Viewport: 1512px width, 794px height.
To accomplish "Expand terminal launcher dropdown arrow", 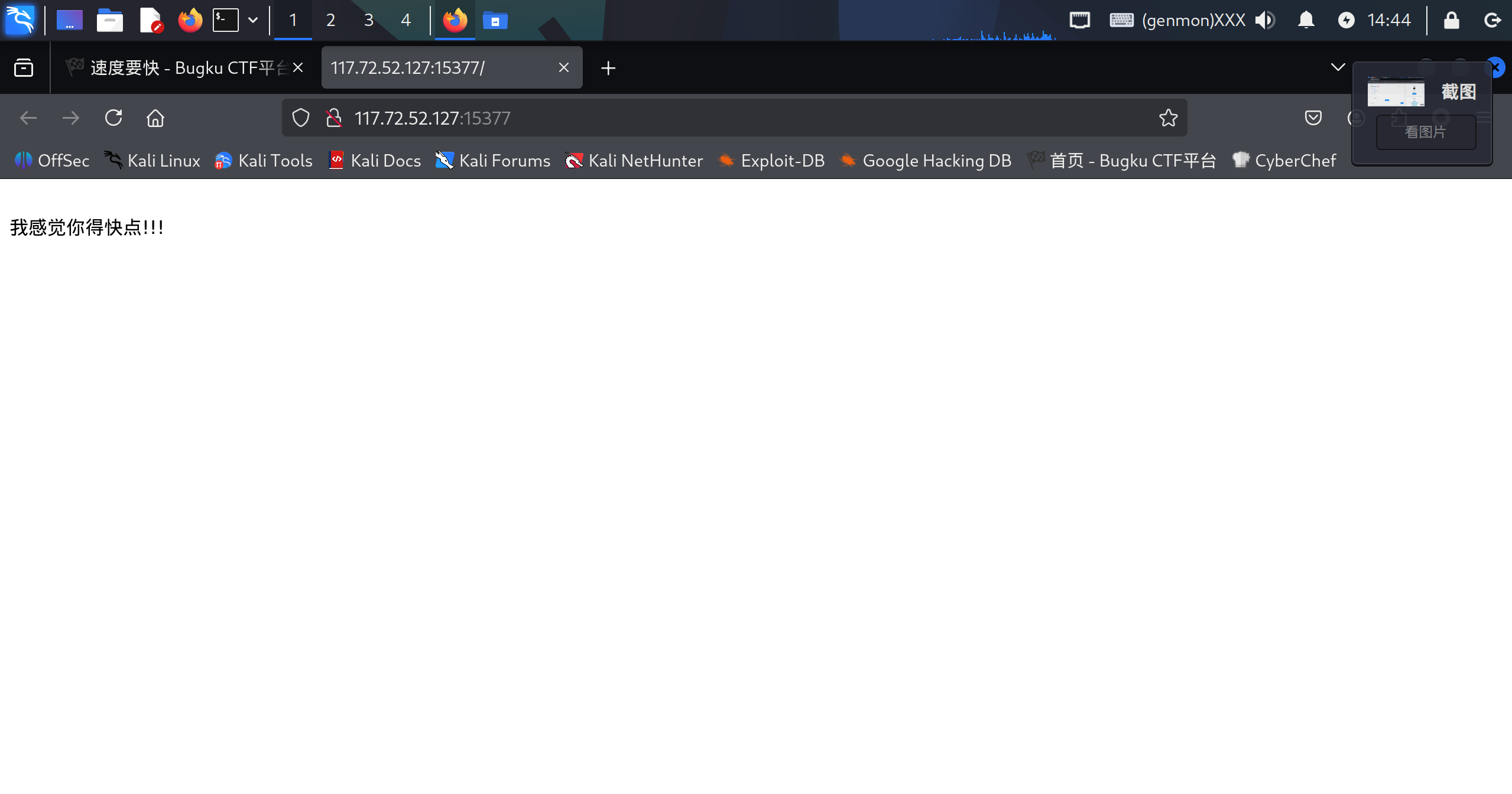I will click(253, 20).
